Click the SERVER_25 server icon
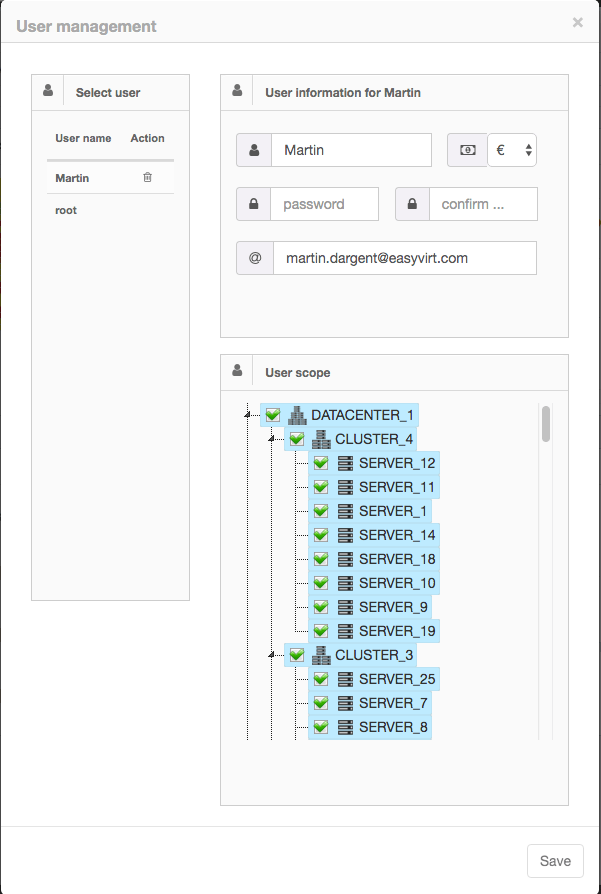This screenshot has width=601, height=894. (x=345, y=679)
